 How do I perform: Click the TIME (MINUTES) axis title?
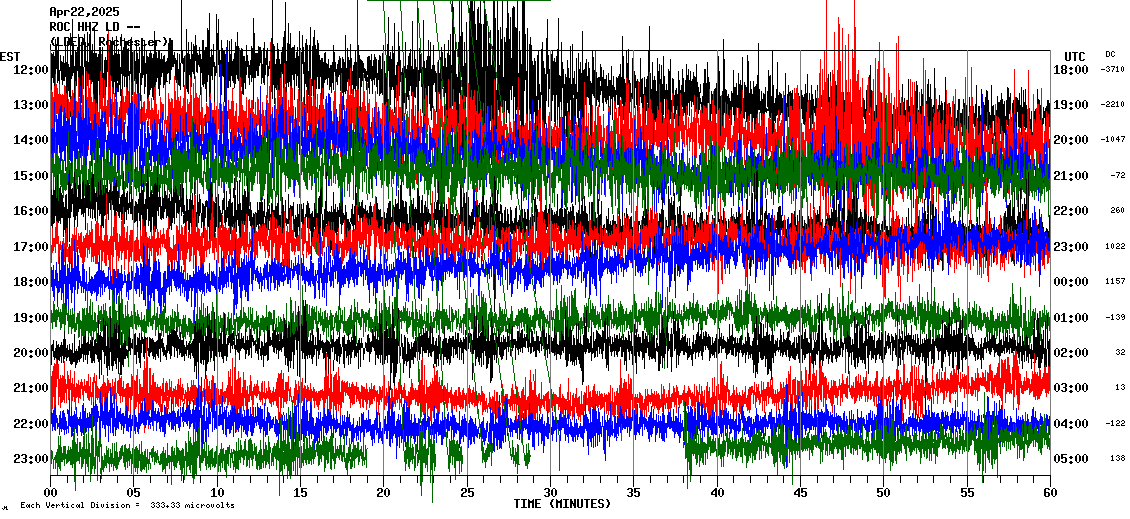click(562, 504)
